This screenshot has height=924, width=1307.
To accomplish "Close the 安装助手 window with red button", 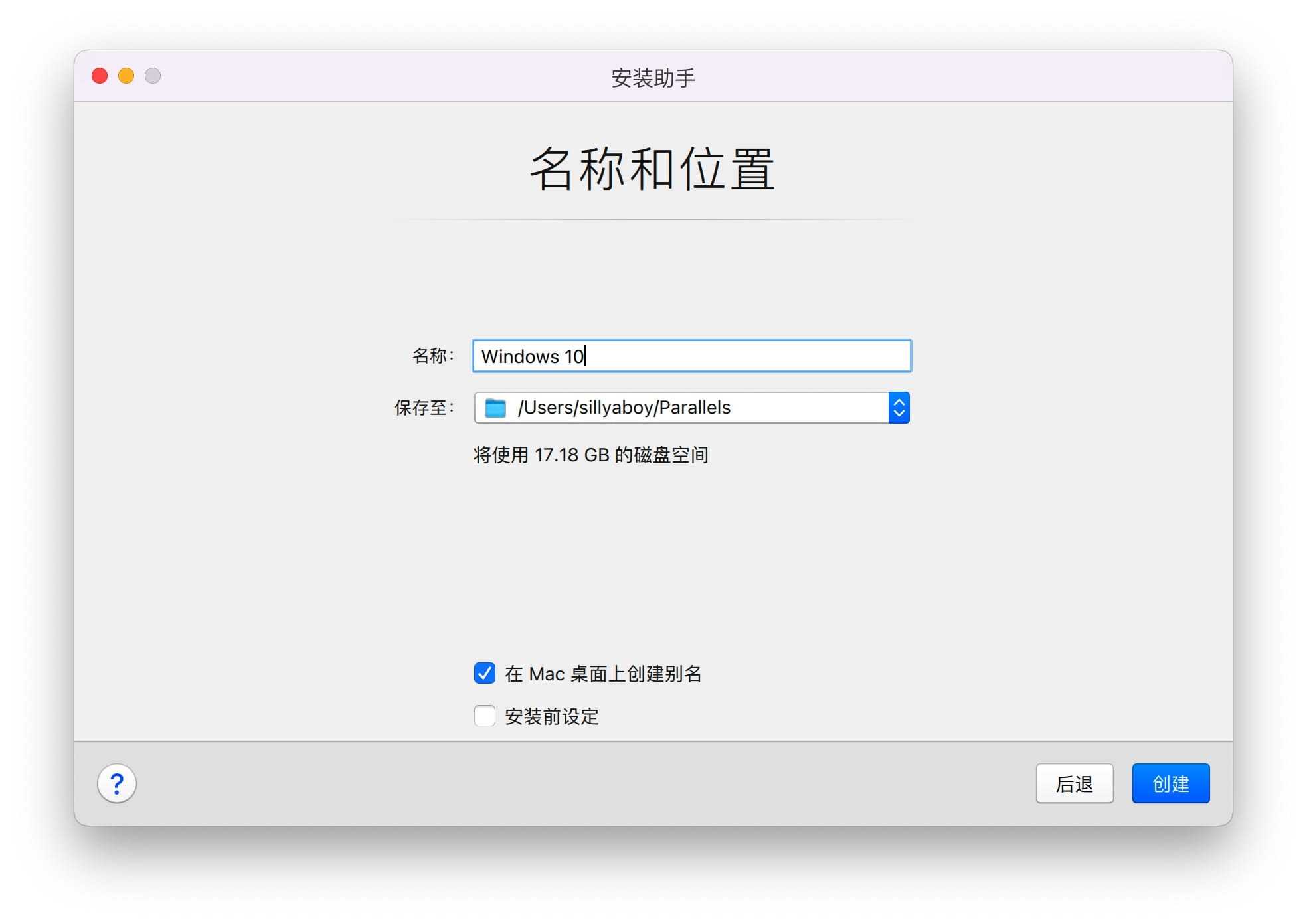I will click(100, 76).
